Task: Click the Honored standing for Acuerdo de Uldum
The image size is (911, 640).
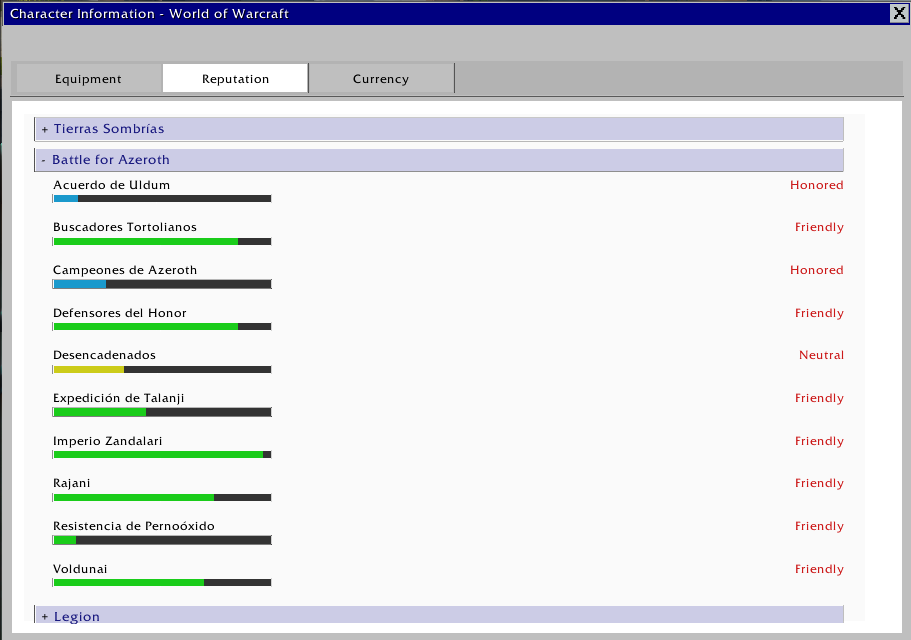Action: pos(816,185)
